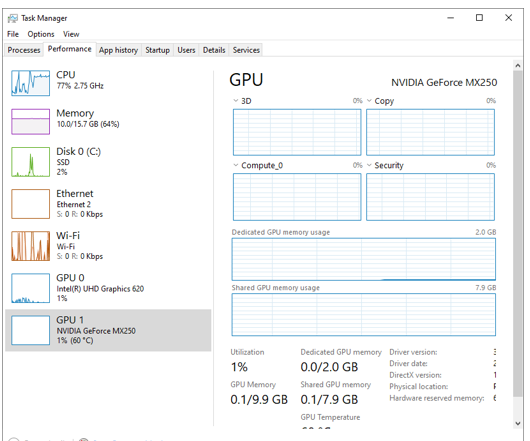Screen dimensions: 530x441
Task: Click the Security engine graph
Action: 430,197
